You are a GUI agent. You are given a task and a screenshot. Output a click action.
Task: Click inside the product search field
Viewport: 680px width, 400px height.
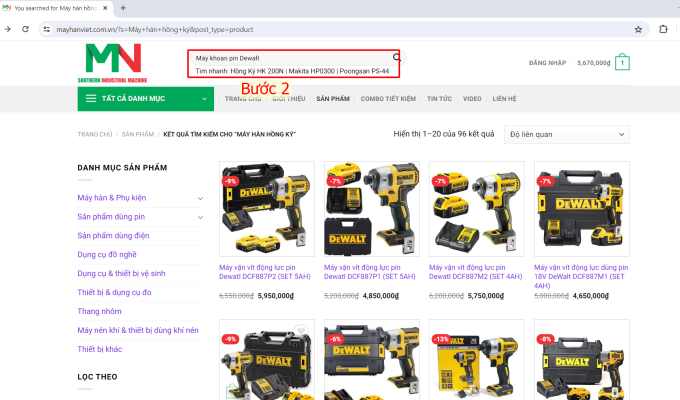[x=290, y=58]
